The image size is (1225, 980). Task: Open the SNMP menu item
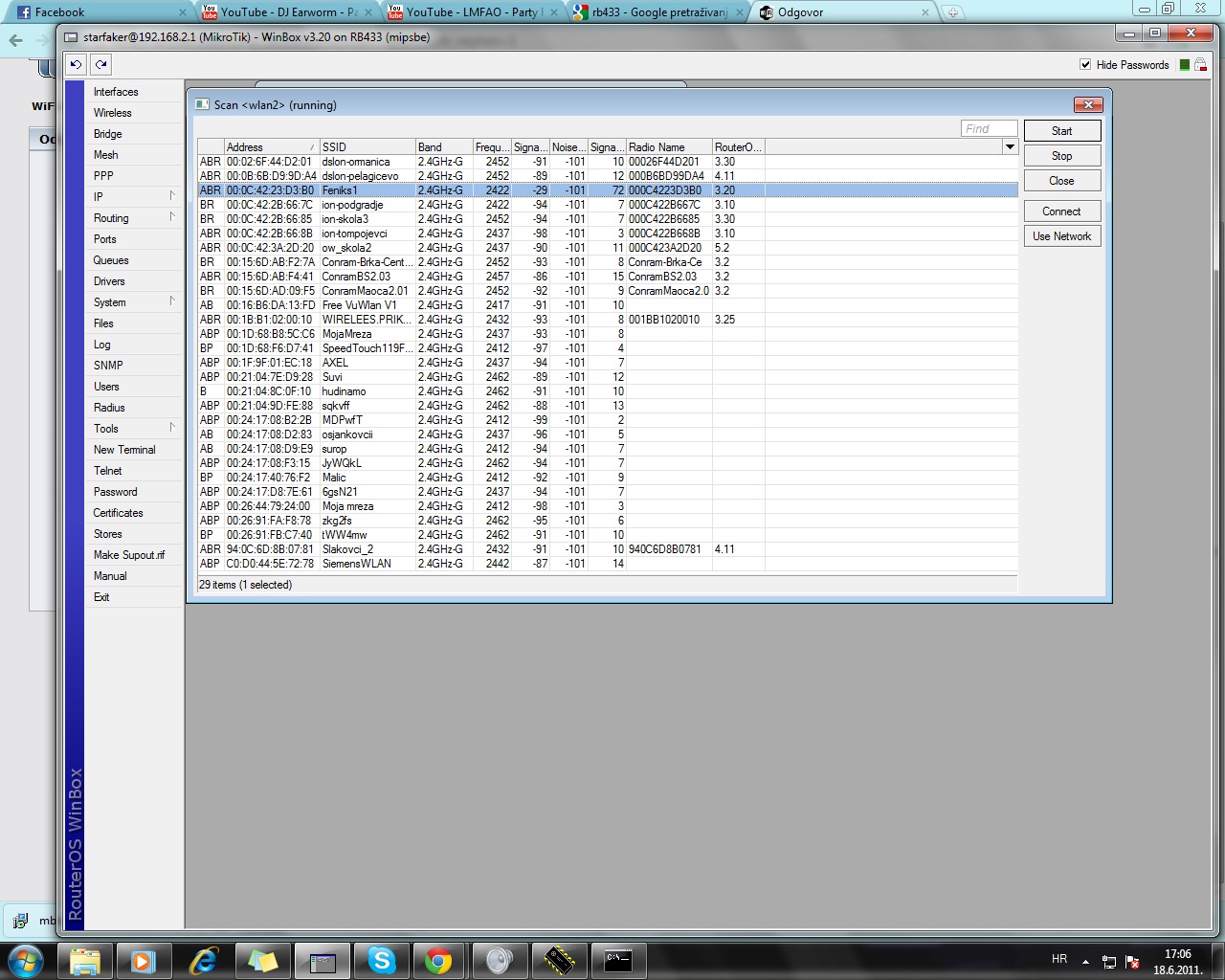(x=108, y=366)
